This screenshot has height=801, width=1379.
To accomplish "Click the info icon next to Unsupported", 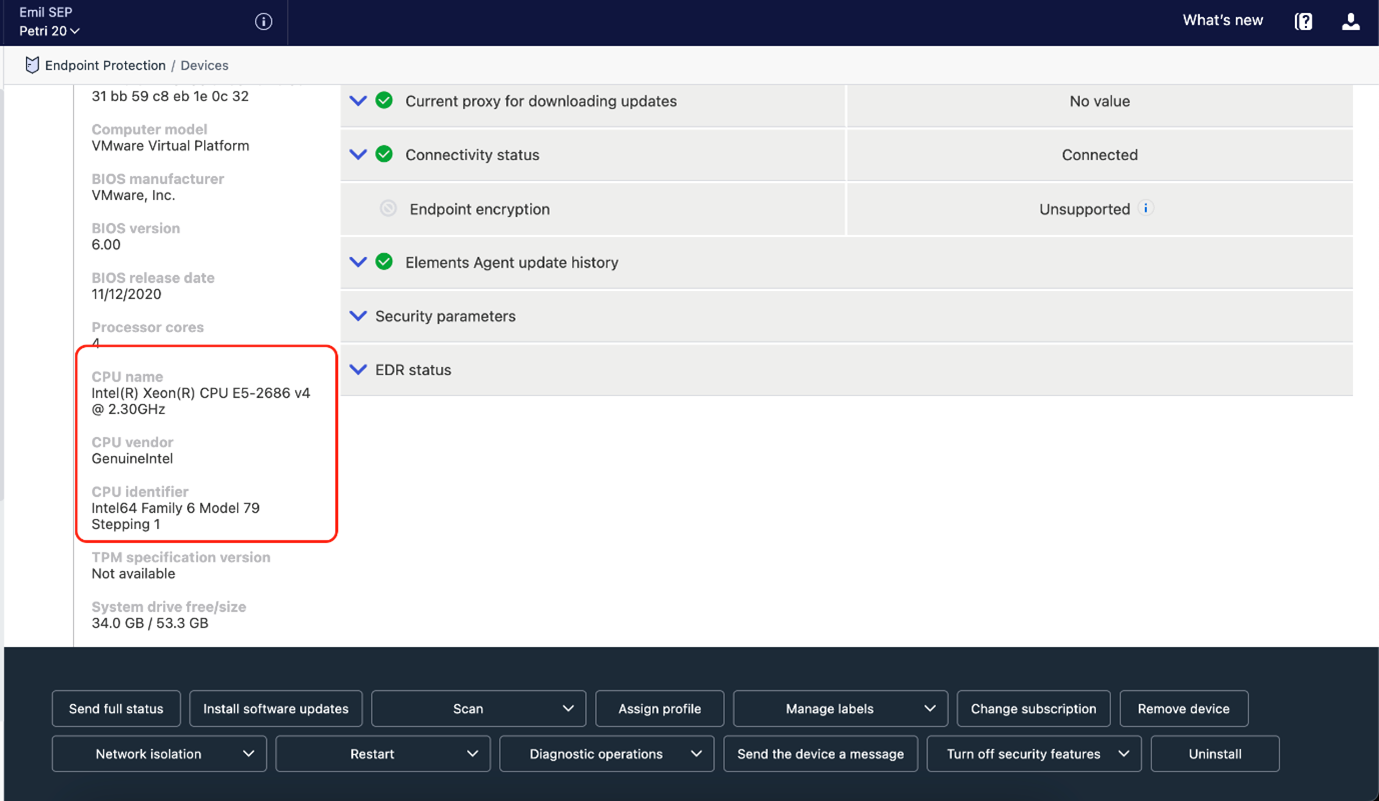I will (x=1146, y=208).
